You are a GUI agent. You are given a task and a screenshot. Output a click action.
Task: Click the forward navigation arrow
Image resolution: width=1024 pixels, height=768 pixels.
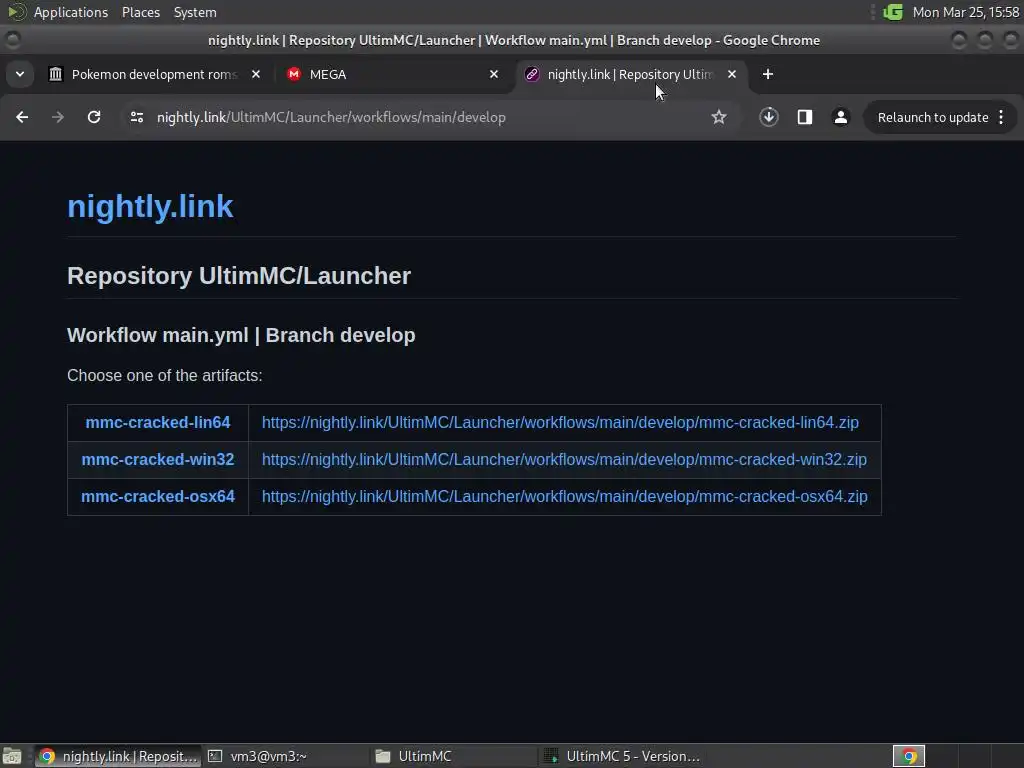tap(58, 117)
